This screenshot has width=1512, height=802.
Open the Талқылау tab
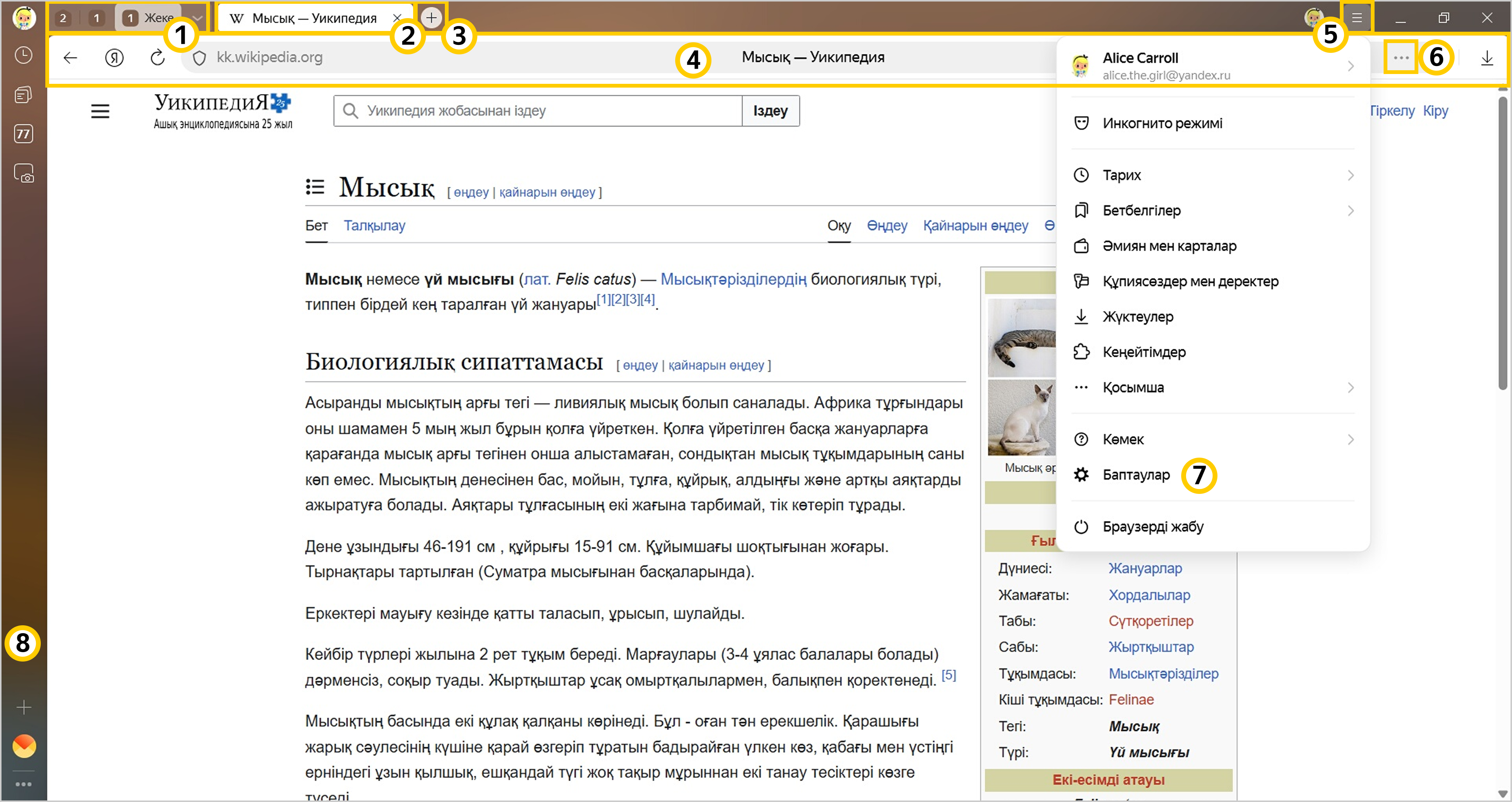[375, 226]
